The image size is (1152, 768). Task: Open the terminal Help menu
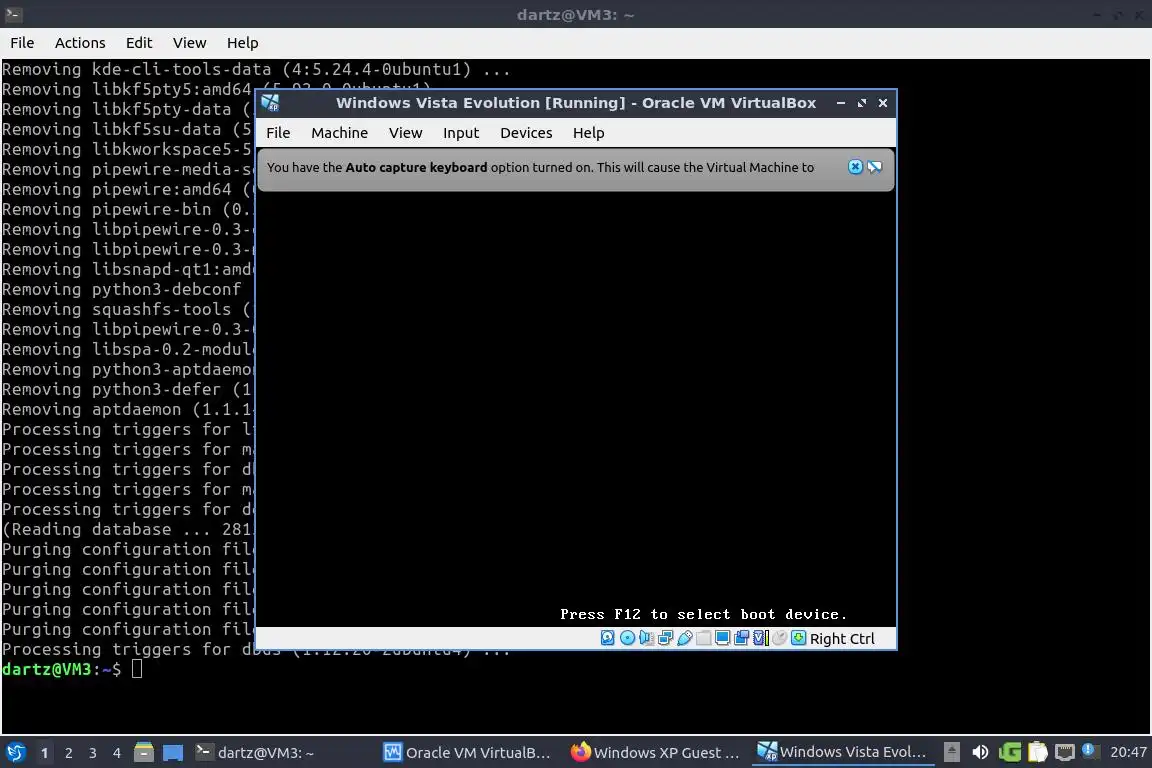click(242, 43)
